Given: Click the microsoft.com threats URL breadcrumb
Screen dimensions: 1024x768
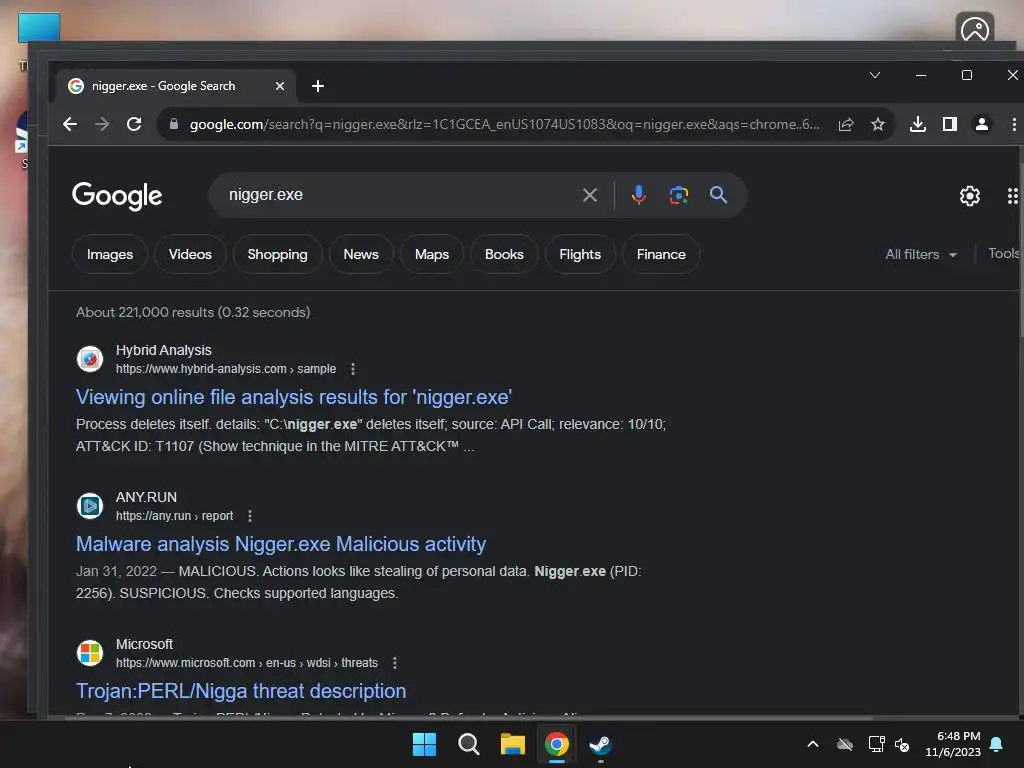Looking at the screenshot, I should pyautogui.click(x=247, y=663).
